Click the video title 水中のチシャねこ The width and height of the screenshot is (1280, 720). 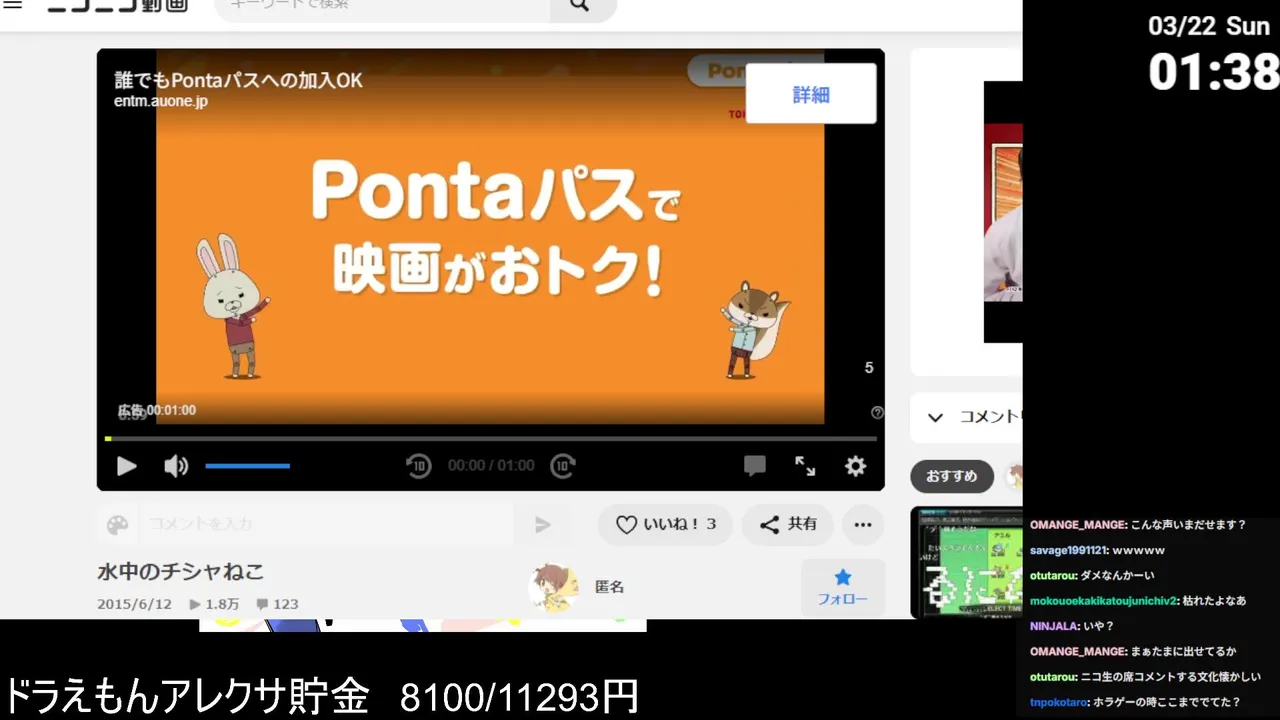click(x=181, y=572)
